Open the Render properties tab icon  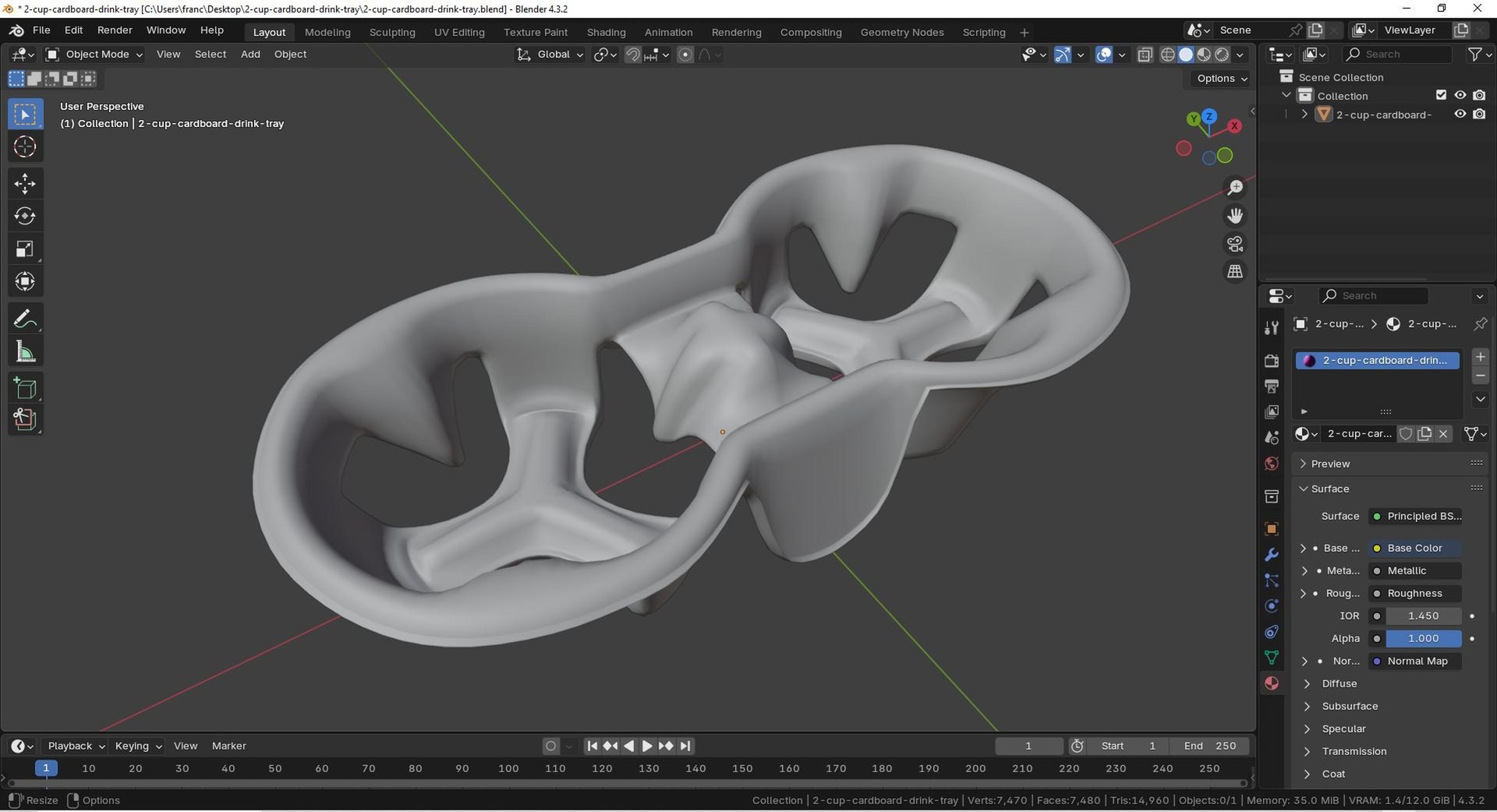click(1272, 361)
